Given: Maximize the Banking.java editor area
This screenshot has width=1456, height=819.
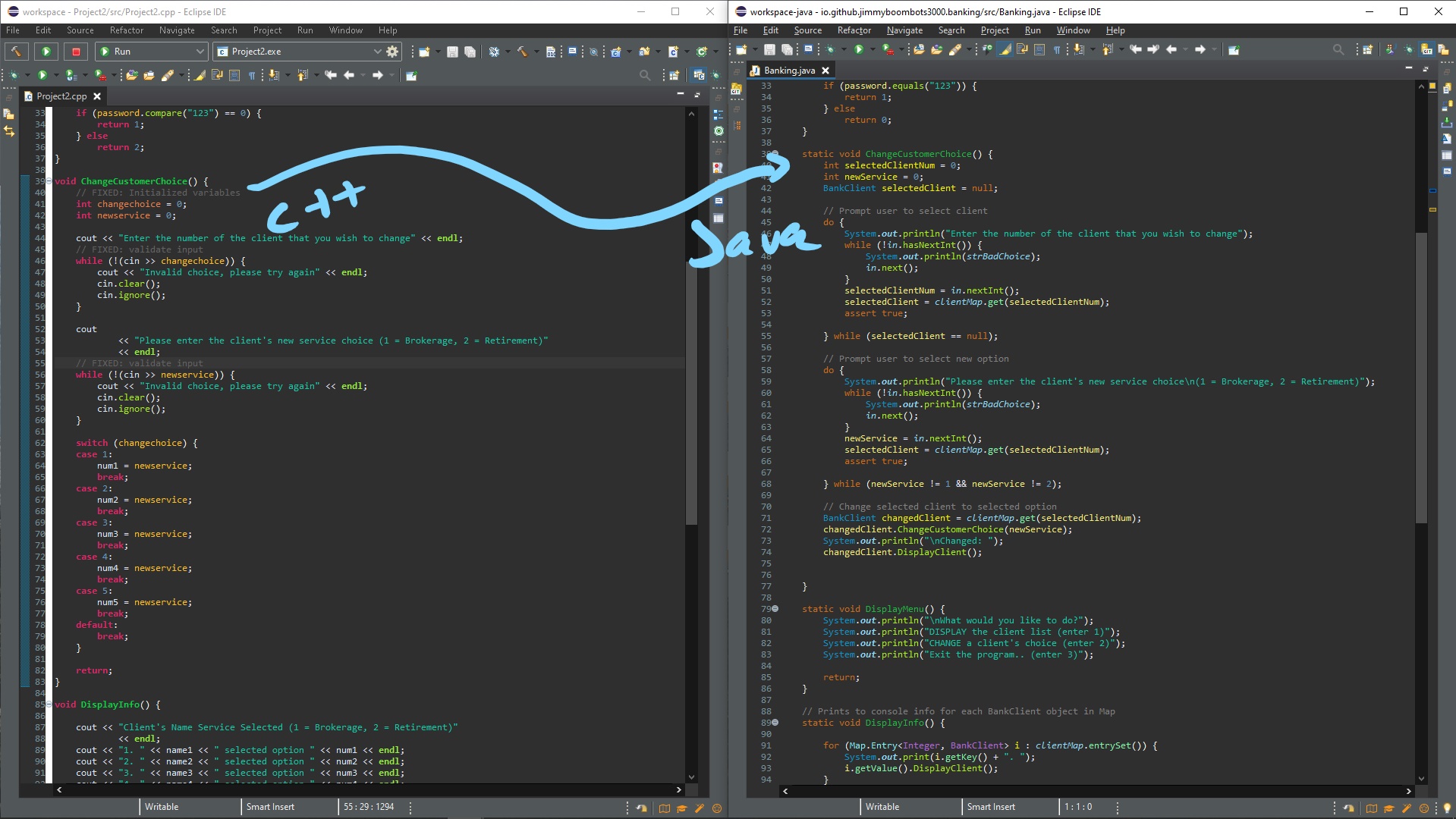Looking at the screenshot, I should click(x=1426, y=68).
